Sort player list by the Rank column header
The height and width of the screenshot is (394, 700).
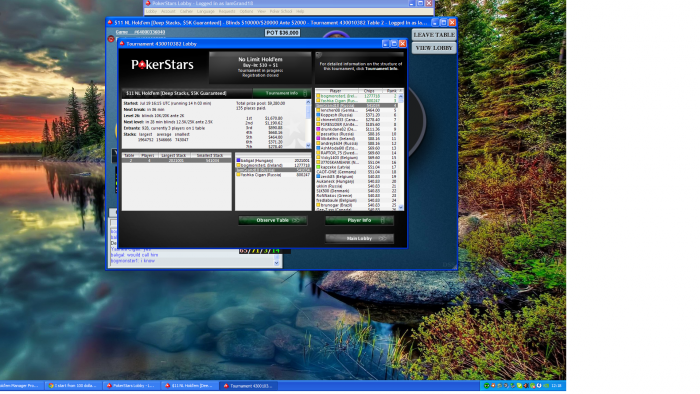click(x=392, y=91)
